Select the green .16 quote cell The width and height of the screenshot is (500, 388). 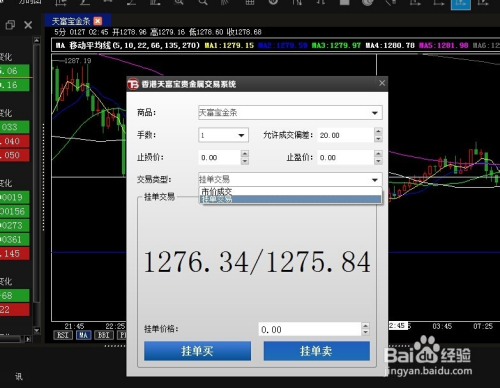15,85
